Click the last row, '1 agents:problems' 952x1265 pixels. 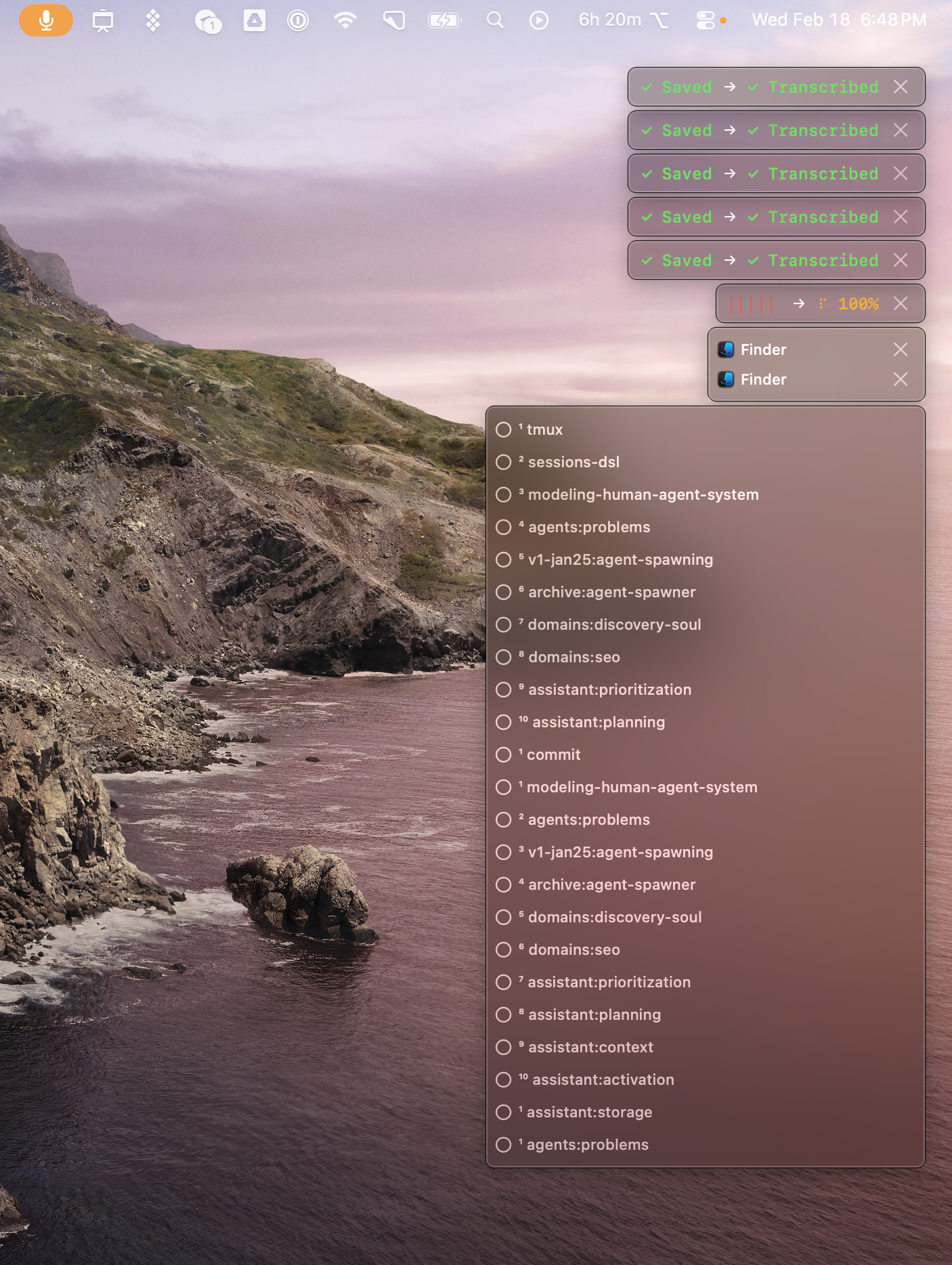(x=706, y=1144)
